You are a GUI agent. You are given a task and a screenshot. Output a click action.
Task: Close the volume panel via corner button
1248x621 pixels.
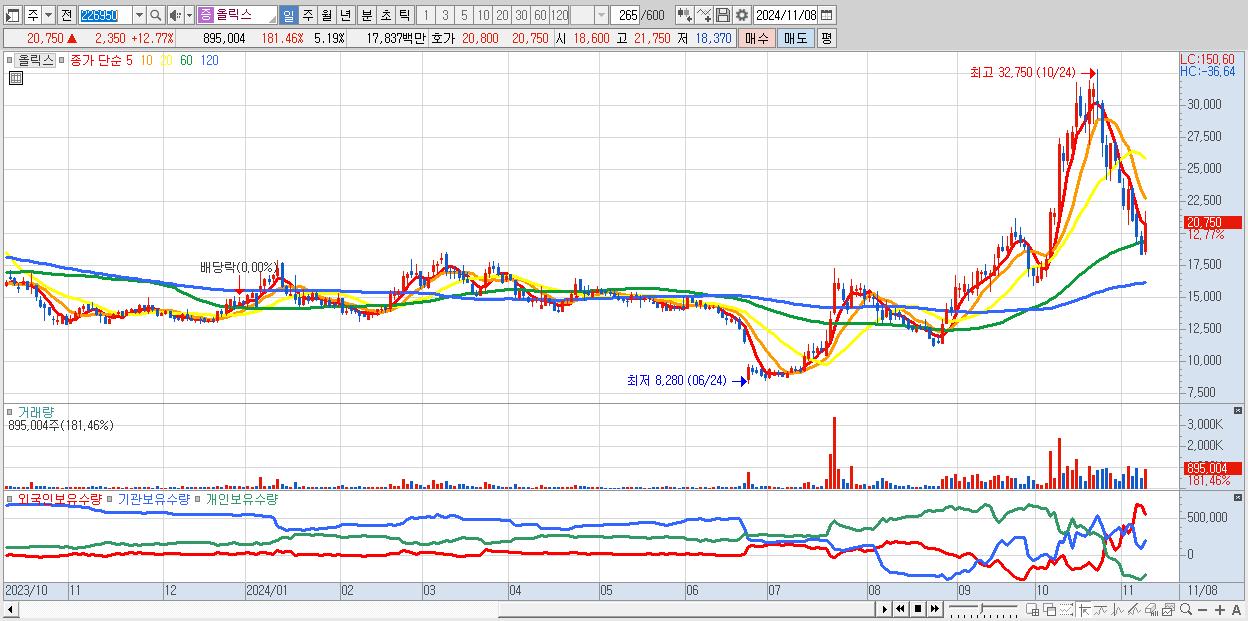[x=1240, y=410]
